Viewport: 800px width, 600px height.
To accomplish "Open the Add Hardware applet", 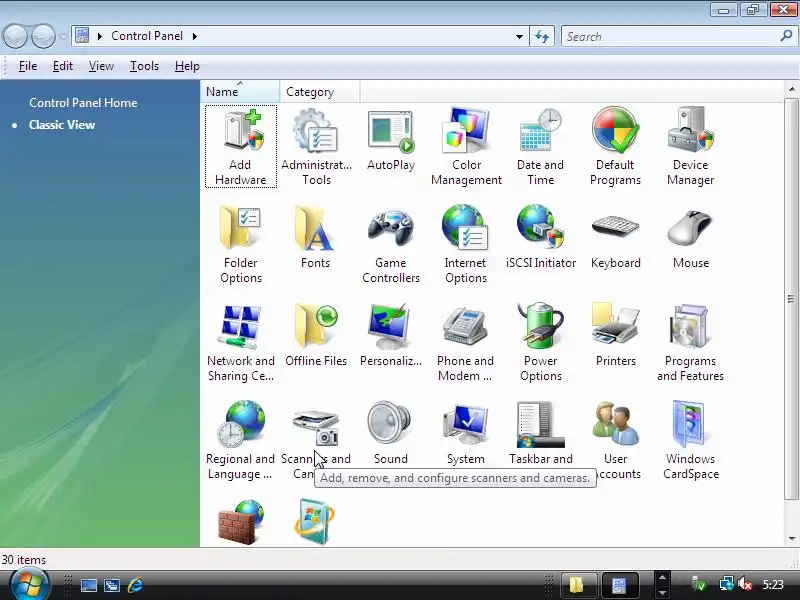I will click(241, 147).
